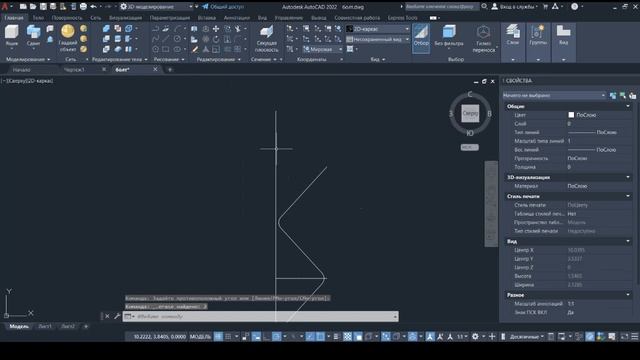
Task: Collapse the 3D visualization section in Properties
Action: [628, 177]
